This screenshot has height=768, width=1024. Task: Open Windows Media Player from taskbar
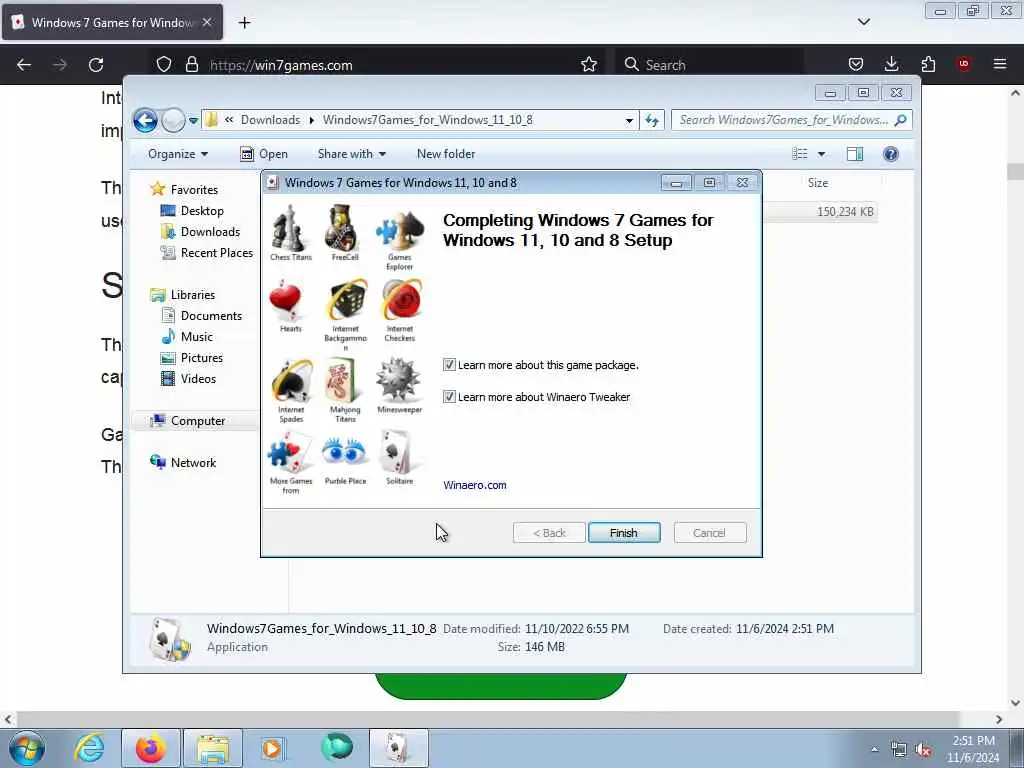click(x=272, y=748)
